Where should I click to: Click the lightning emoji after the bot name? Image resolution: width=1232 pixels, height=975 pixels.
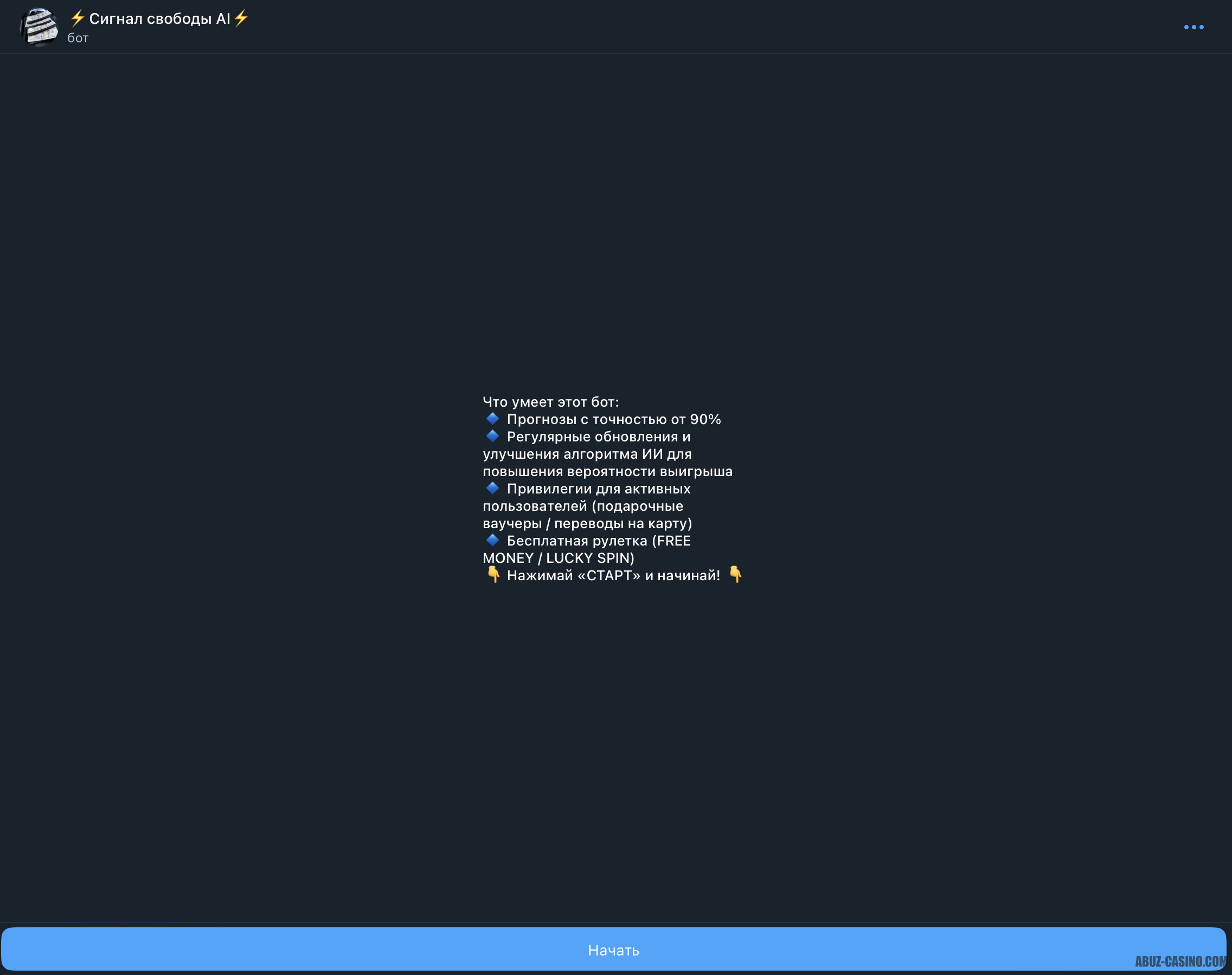(x=241, y=18)
